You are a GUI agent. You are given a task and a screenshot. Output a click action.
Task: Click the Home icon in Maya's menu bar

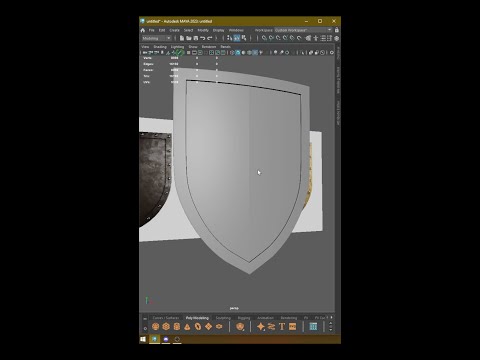tap(142, 30)
